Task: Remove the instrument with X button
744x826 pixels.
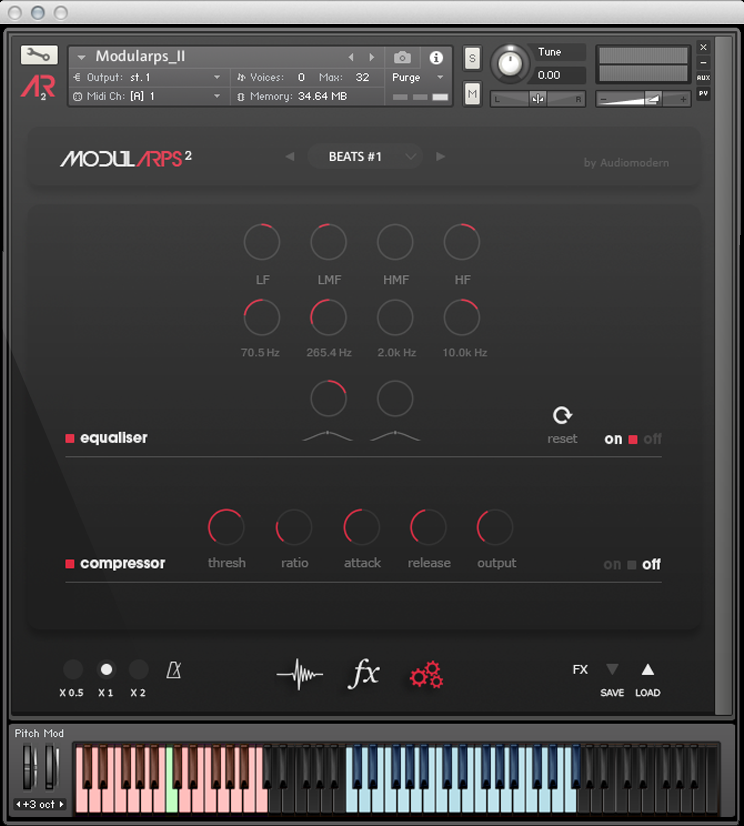Action: point(703,47)
